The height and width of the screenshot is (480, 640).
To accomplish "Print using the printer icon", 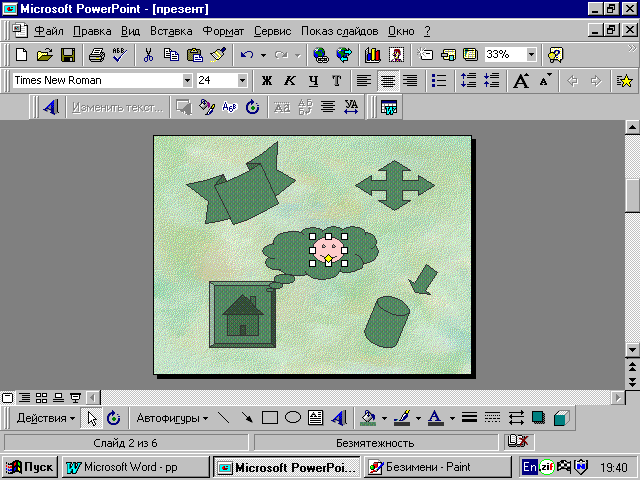I will tap(97, 54).
